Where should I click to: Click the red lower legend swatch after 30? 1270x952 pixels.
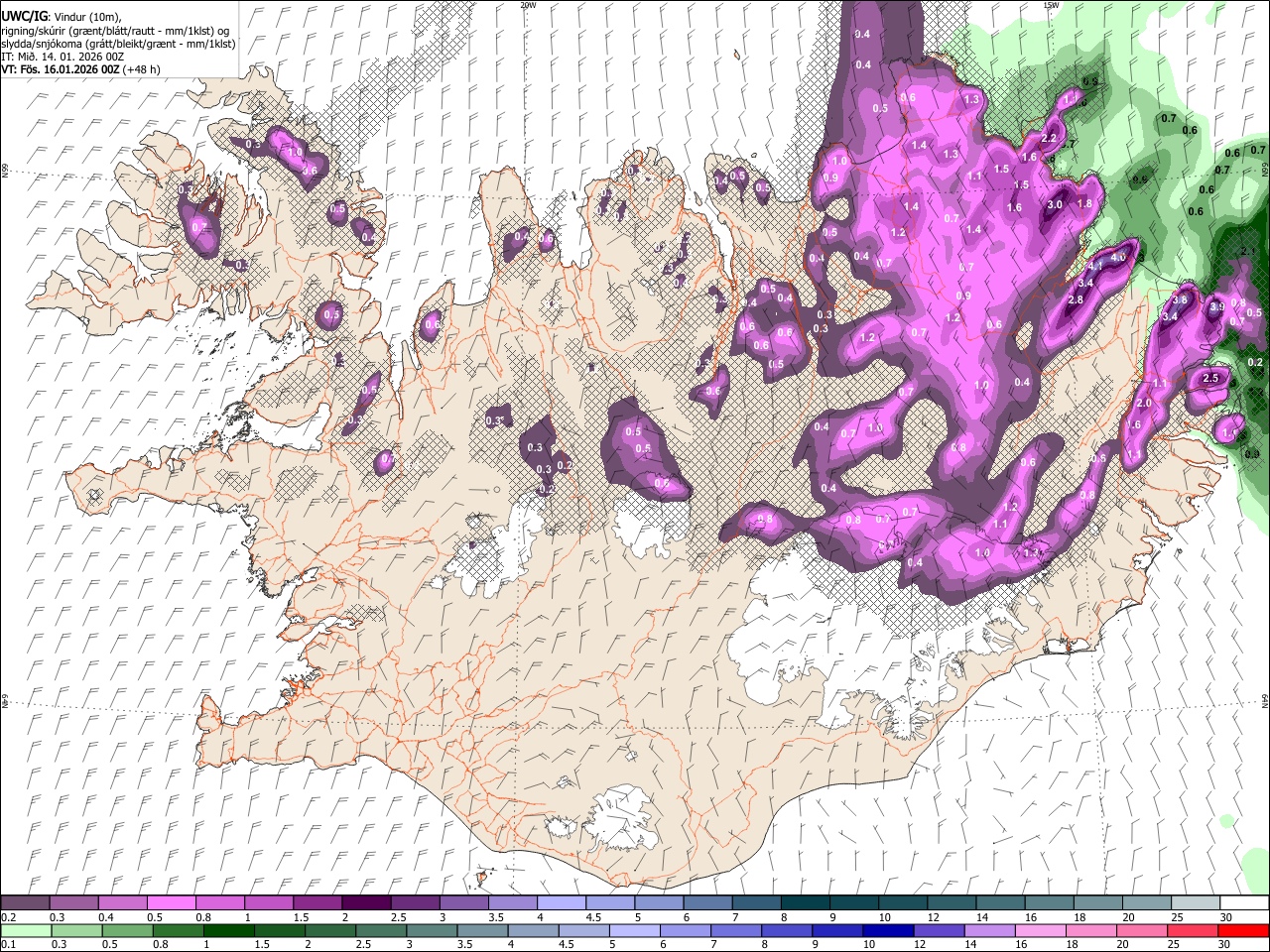tap(1244, 930)
